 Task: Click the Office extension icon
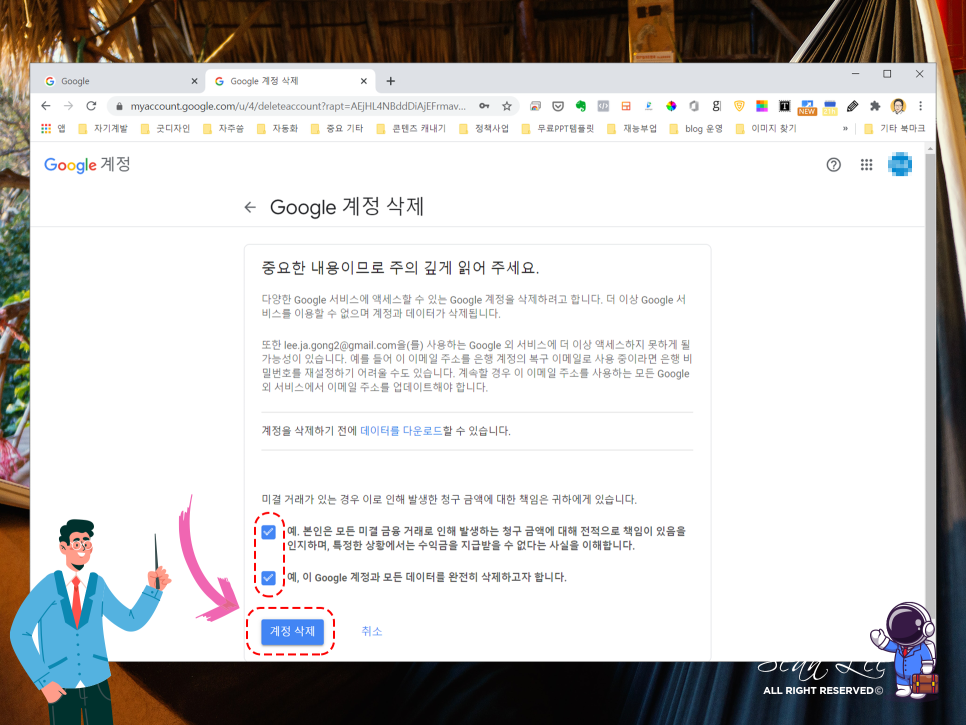point(694,106)
